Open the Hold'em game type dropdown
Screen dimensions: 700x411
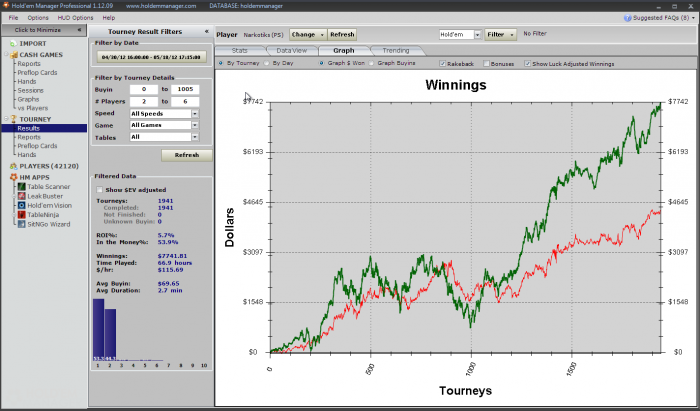pyautogui.click(x=477, y=34)
